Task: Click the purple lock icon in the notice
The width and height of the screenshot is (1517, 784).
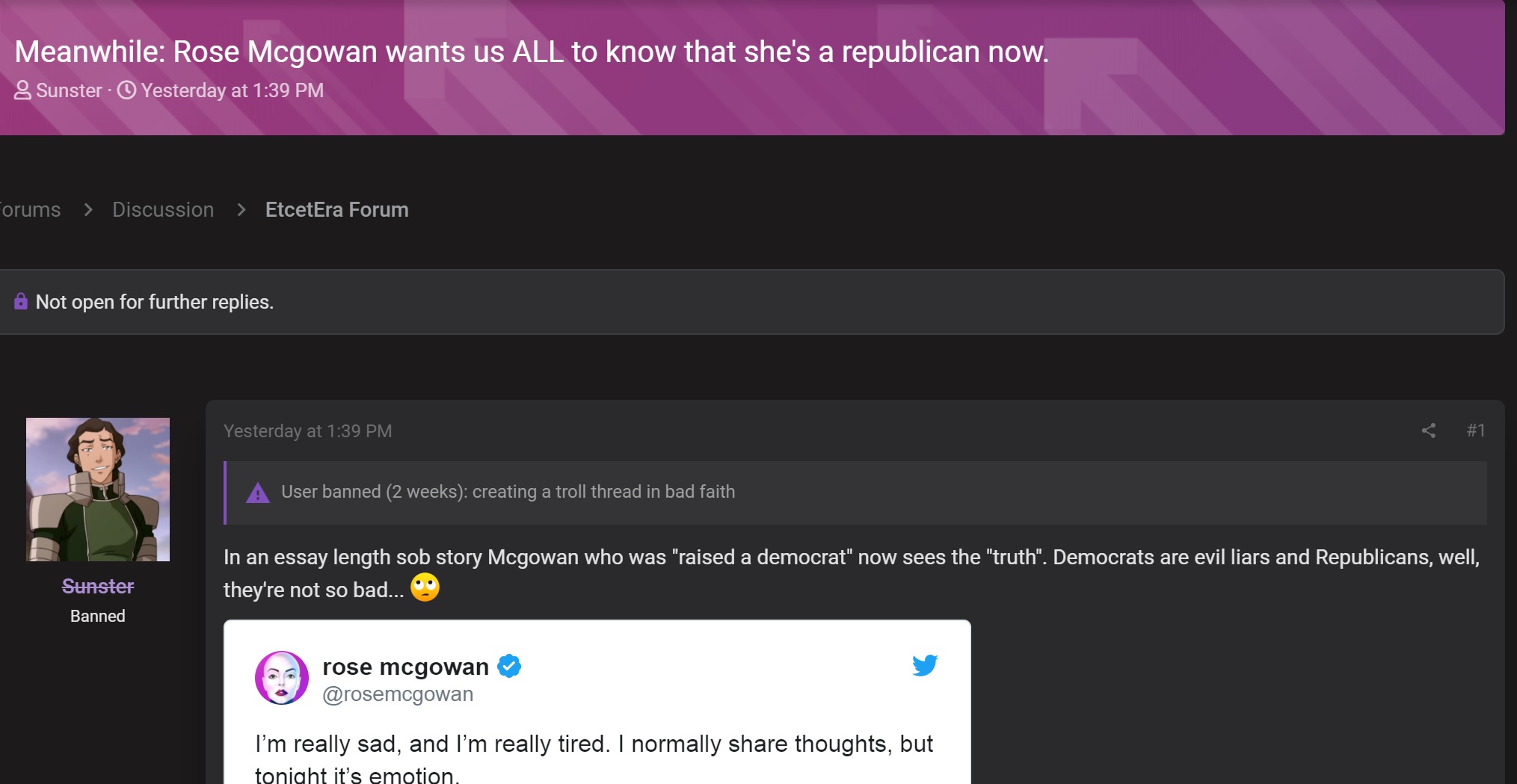Action: (21, 301)
